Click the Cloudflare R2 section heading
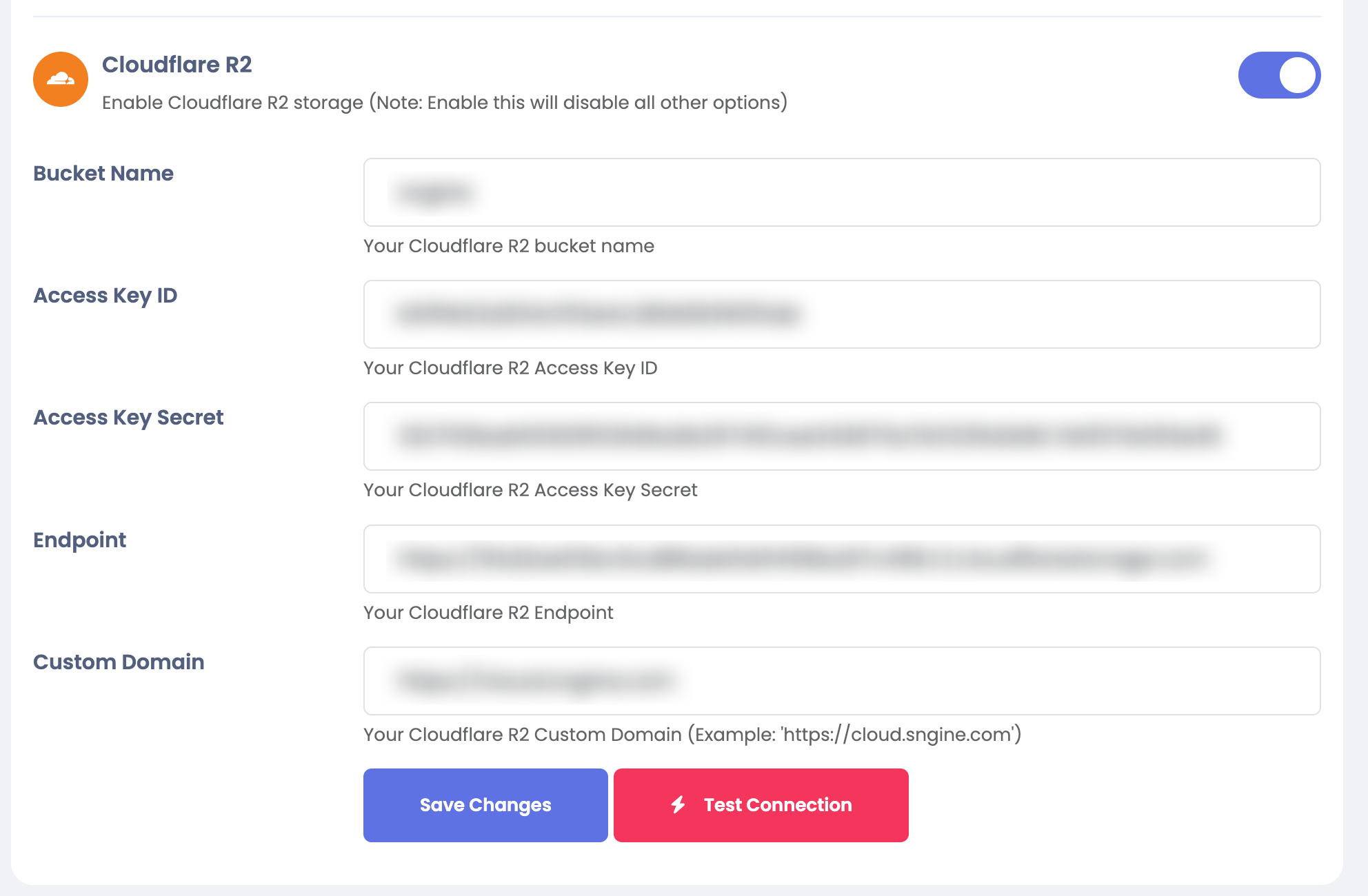This screenshot has width=1368, height=896. pos(177,65)
